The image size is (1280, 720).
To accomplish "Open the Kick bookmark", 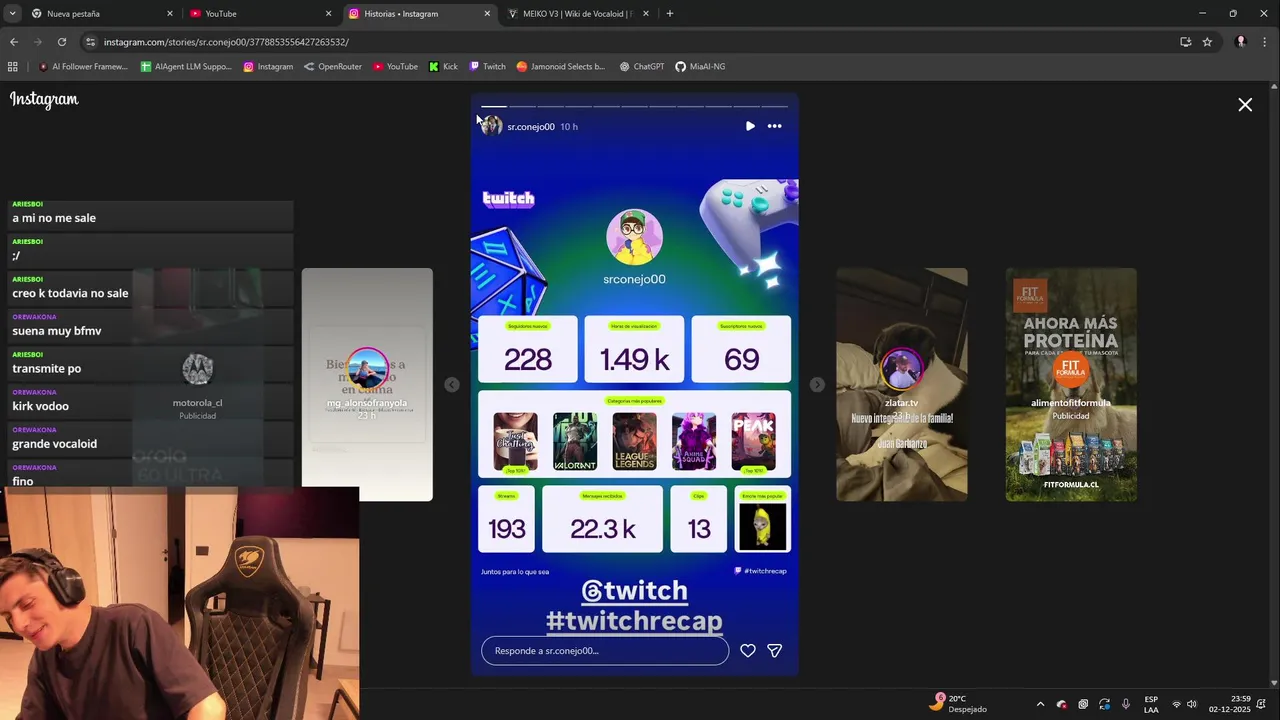I will click(443, 67).
